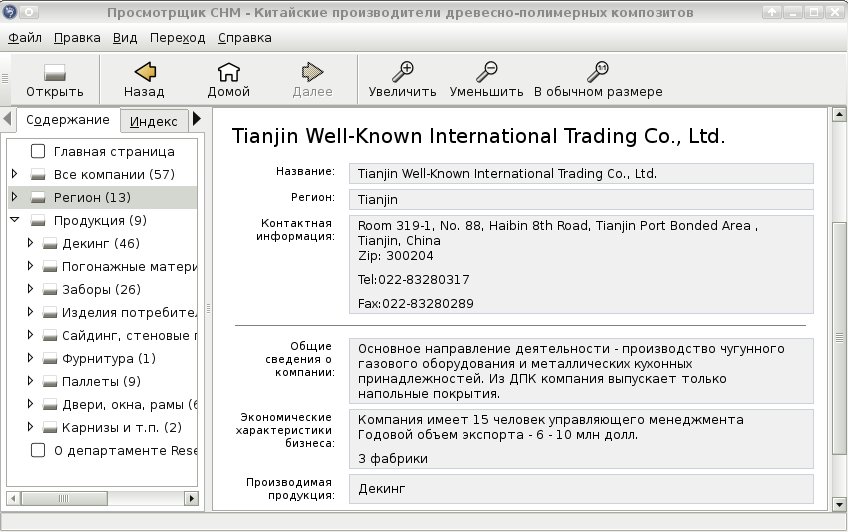This screenshot has width=848, height=532.
Task: Click the folder icon of Паллеты (9)
Action: click(x=50, y=382)
